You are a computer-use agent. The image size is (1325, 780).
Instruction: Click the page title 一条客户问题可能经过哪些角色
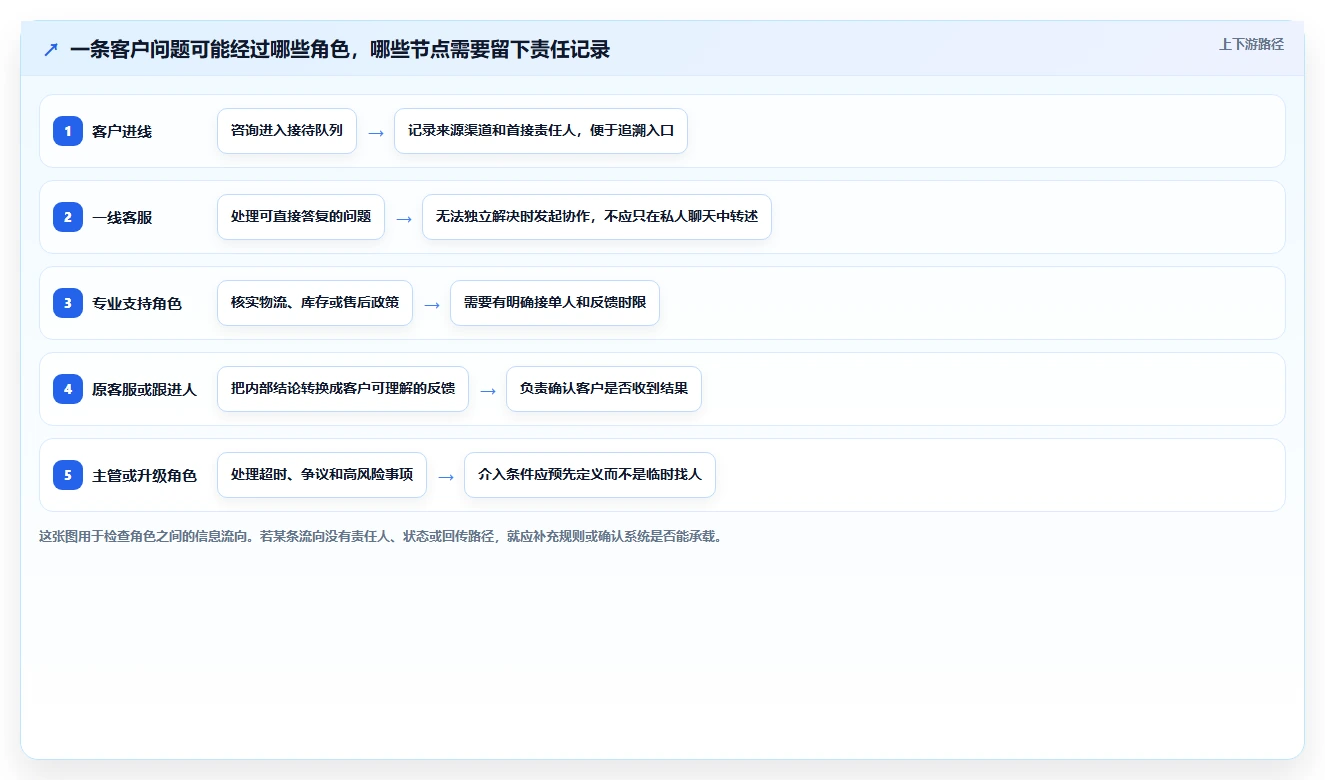[x=340, y=49]
